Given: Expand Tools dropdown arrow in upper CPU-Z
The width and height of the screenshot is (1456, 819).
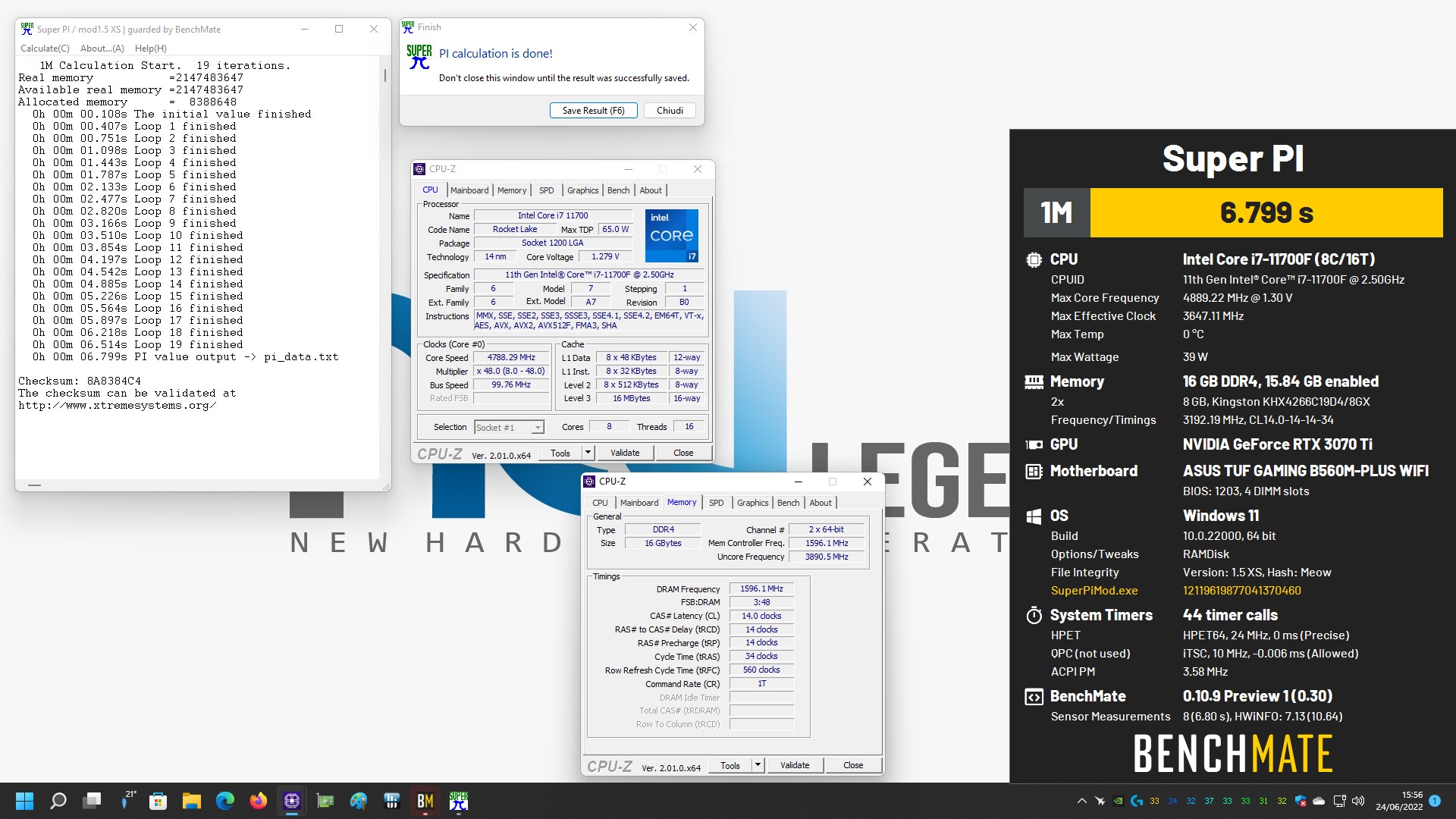Looking at the screenshot, I should (x=588, y=453).
